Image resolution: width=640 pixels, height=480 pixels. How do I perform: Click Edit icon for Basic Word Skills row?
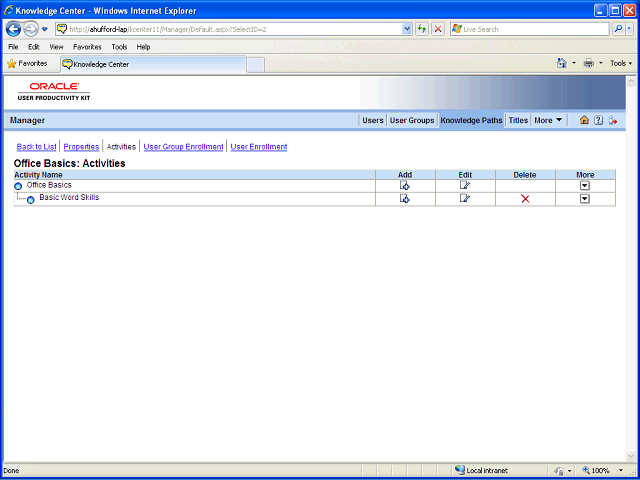click(465, 198)
